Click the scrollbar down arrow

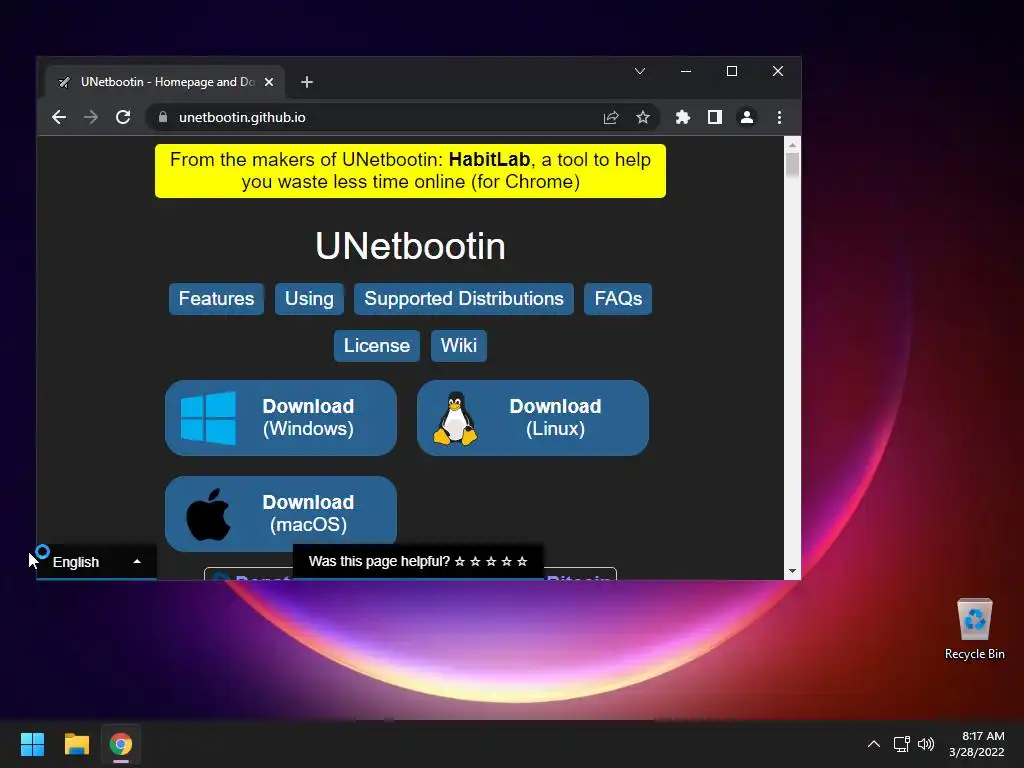pyautogui.click(x=792, y=571)
